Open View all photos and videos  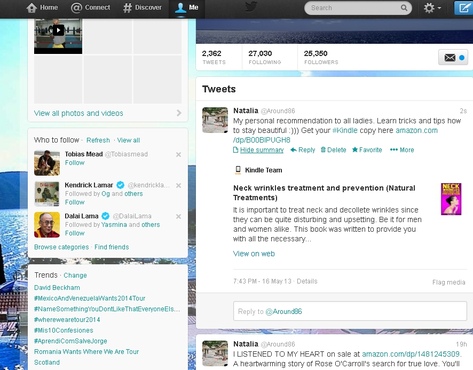click(78, 113)
